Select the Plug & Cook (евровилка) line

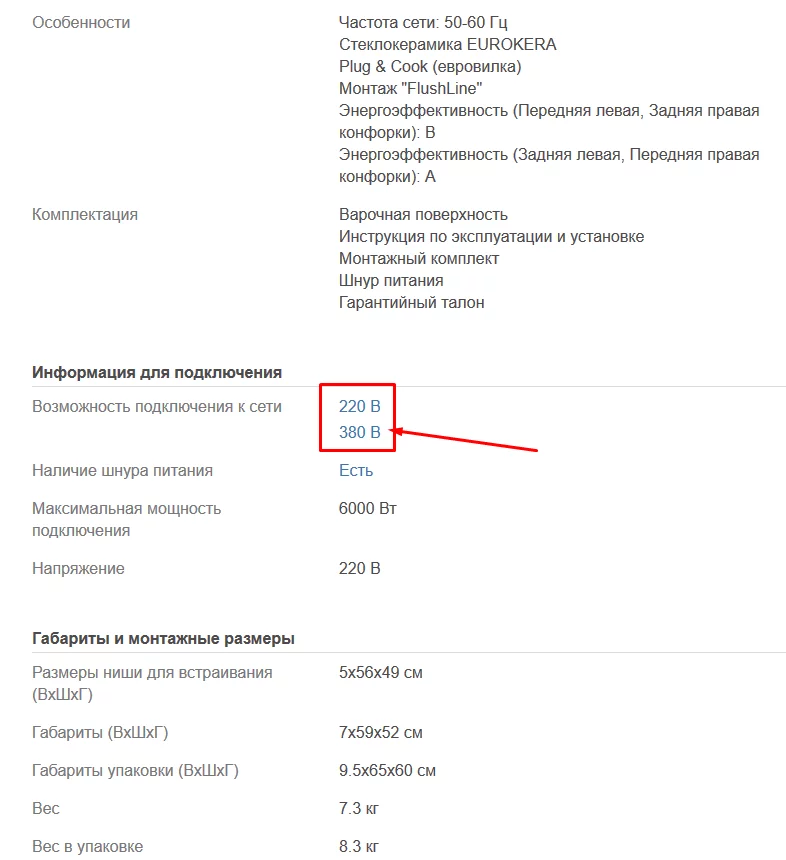pyautogui.click(x=430, y=66)
